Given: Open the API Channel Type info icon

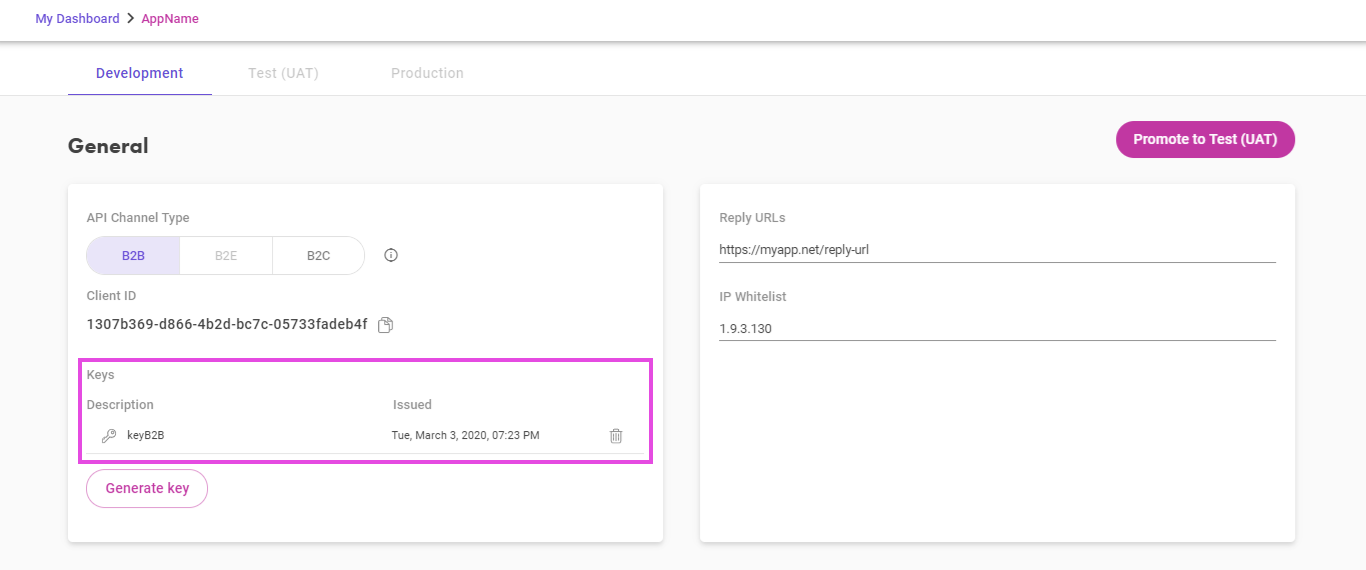Looking at the screenshot, I should point(391,255).
